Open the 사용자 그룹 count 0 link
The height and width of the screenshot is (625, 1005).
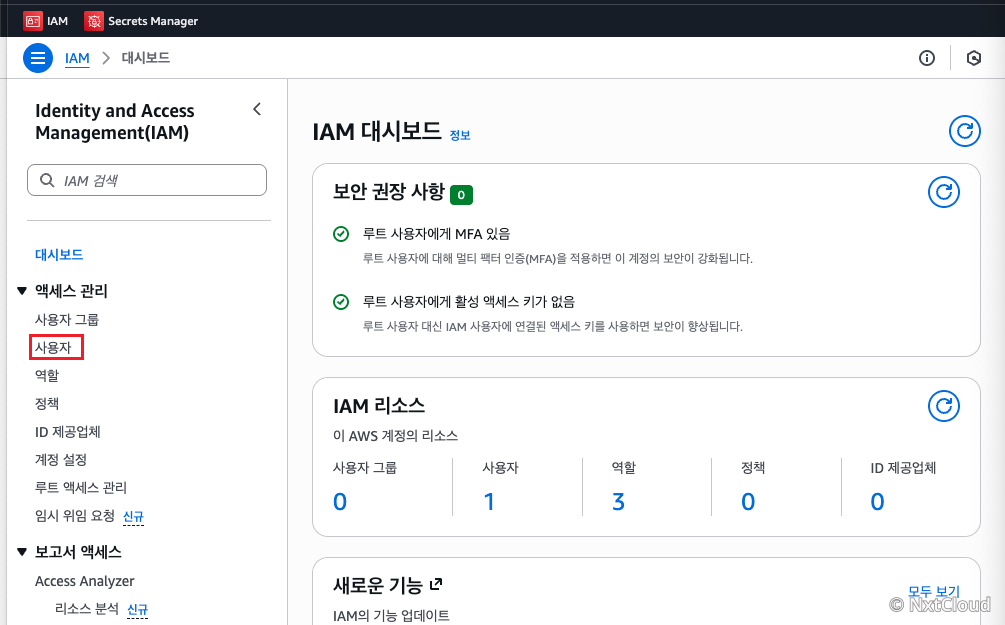[x=340, y=501]
